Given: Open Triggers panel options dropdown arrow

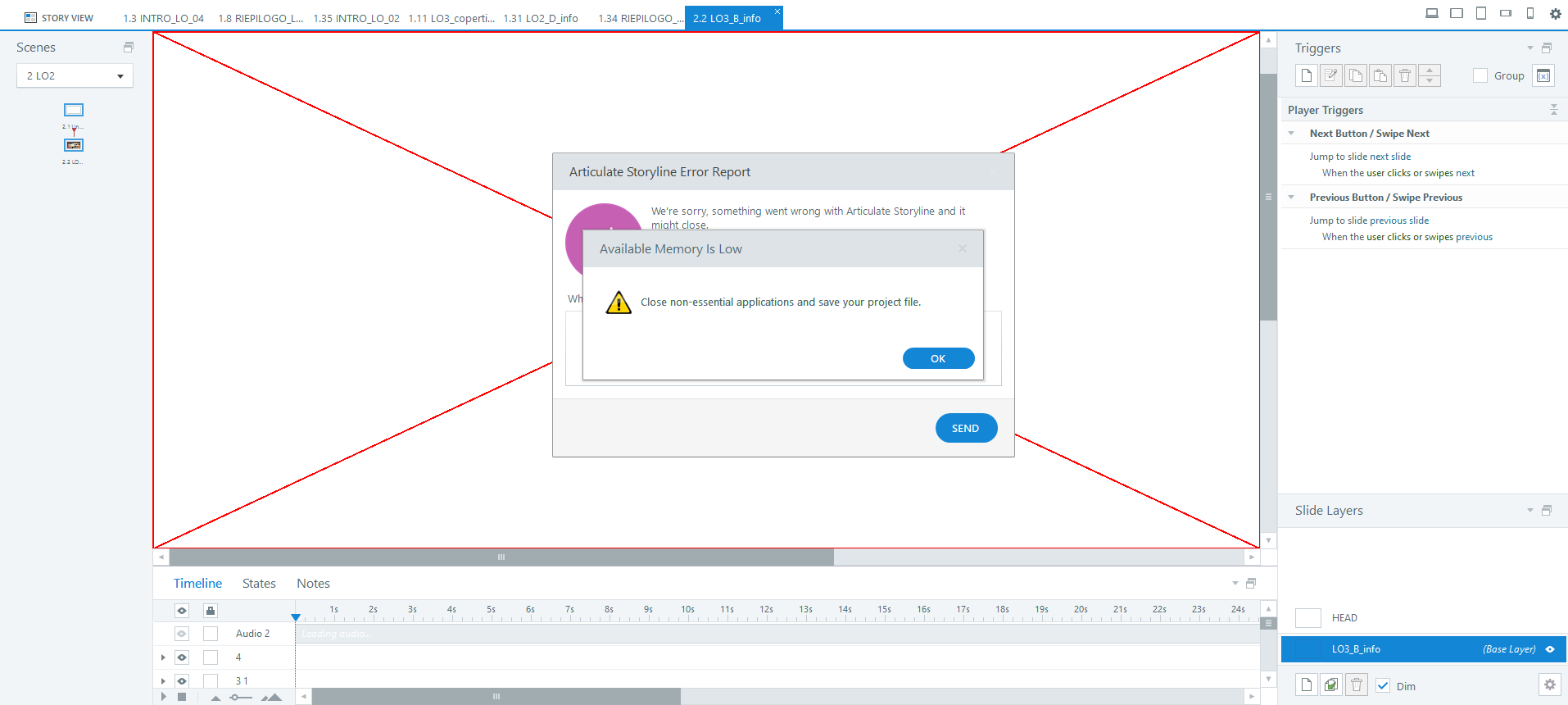Looking at the screenshot, I should click(1529, 48).
